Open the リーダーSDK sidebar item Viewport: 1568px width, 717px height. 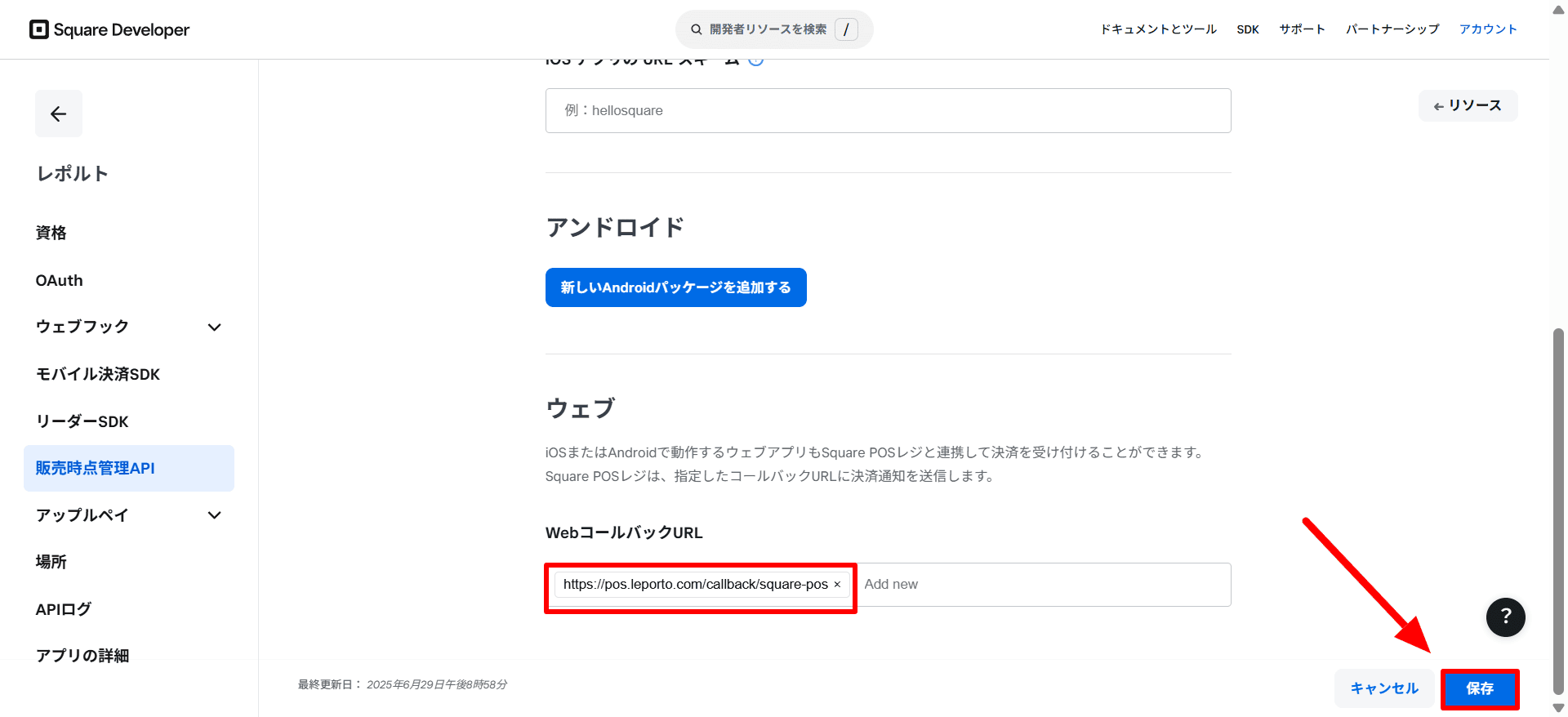(82, 421)
